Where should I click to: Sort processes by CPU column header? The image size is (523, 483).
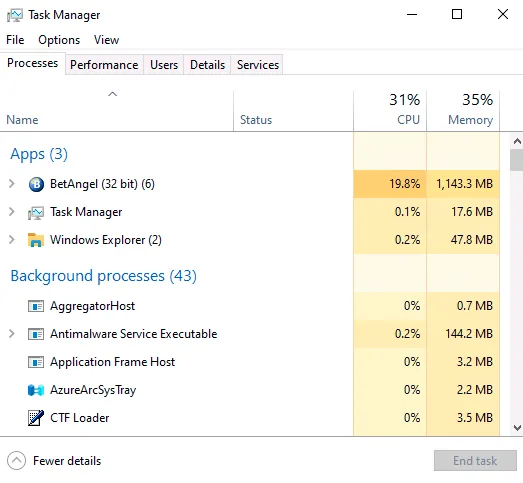[390, 110]
